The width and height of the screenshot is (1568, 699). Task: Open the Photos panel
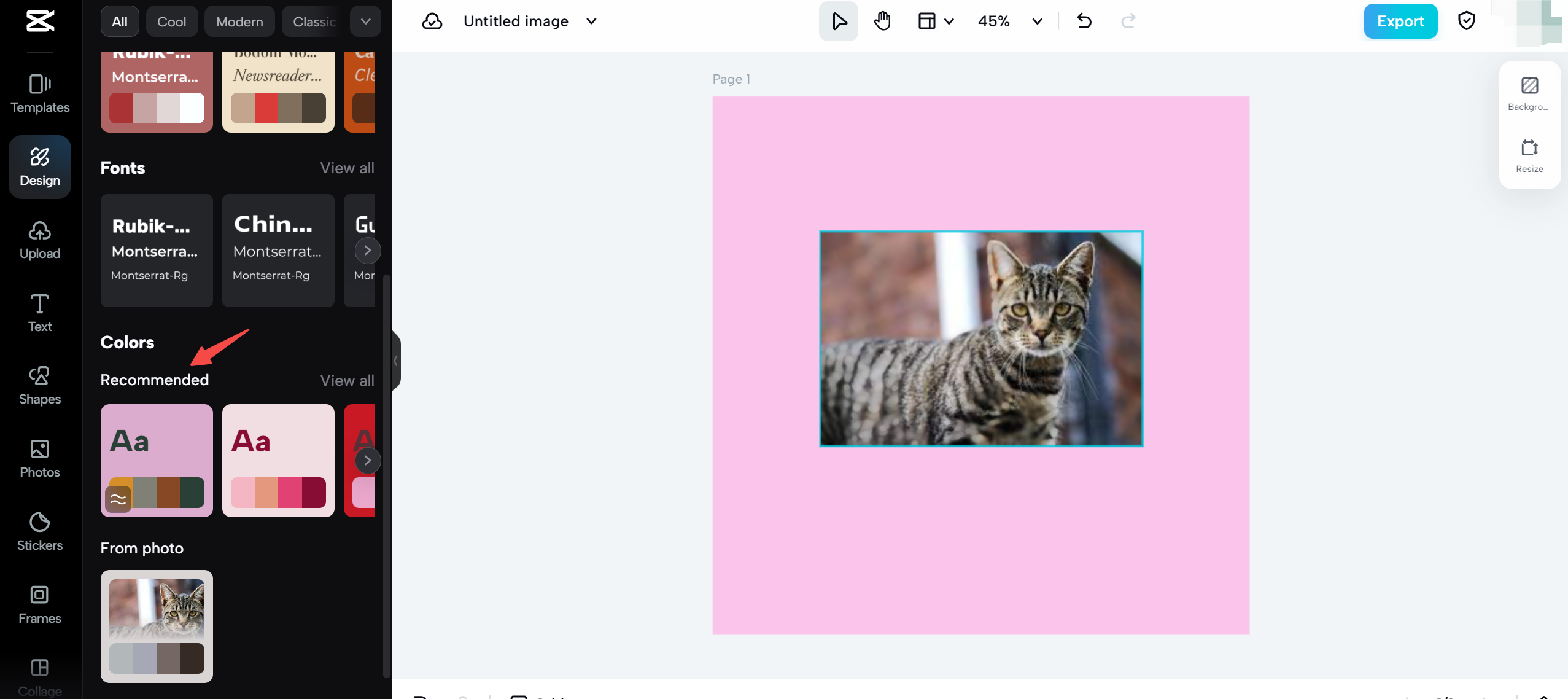point(40,458)
